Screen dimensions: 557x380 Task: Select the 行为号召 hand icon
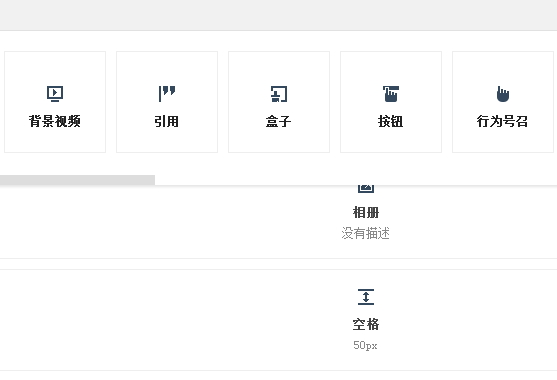(x=503, y=94)
